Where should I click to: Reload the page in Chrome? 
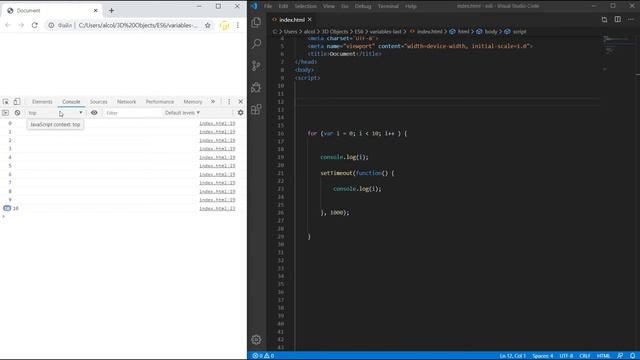click(x=35, y=25)
